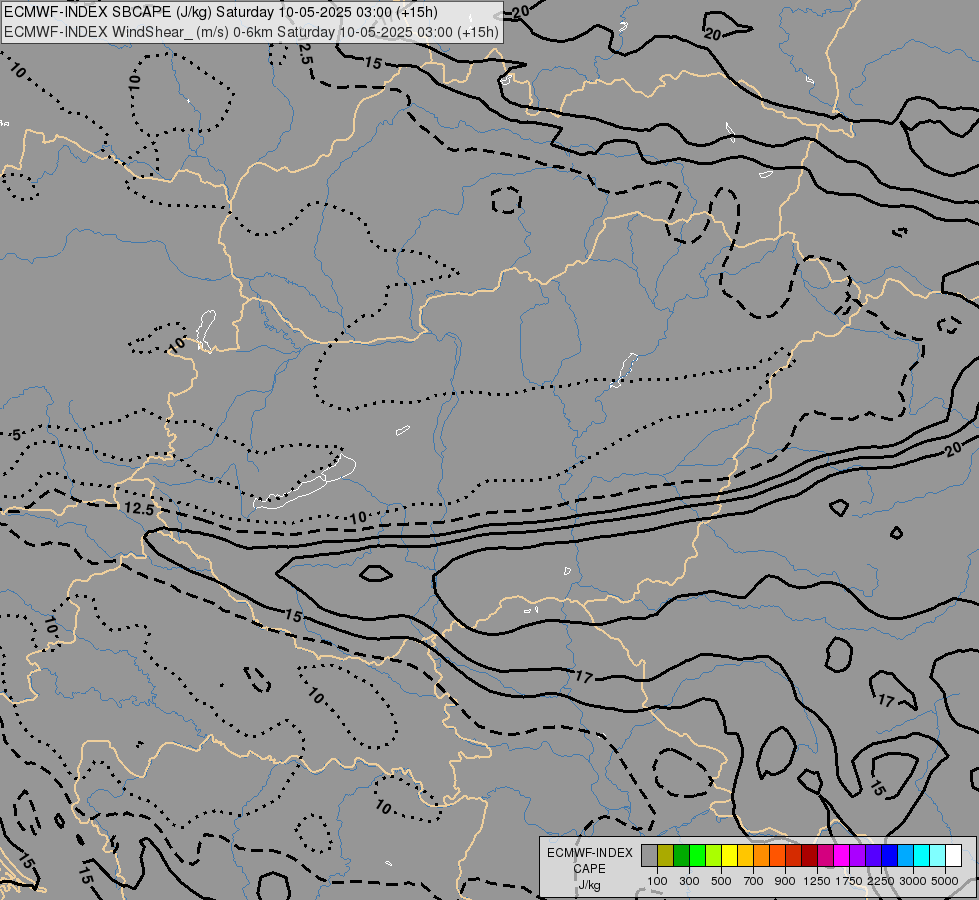This screenshot has height=900, width=979.
Task: Click the 900 legend tick value
Action: click(785, 881)
